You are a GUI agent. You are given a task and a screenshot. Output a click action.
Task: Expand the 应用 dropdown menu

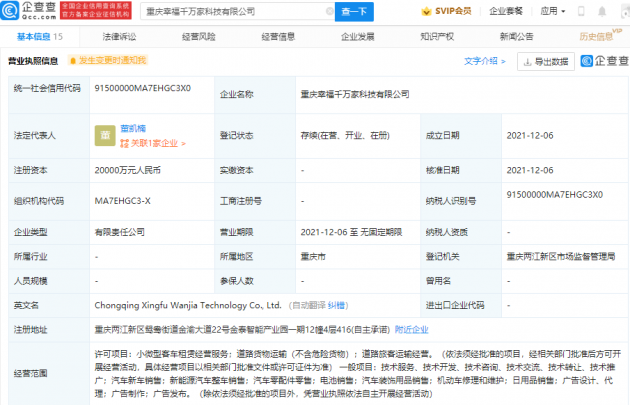(552, 11)
